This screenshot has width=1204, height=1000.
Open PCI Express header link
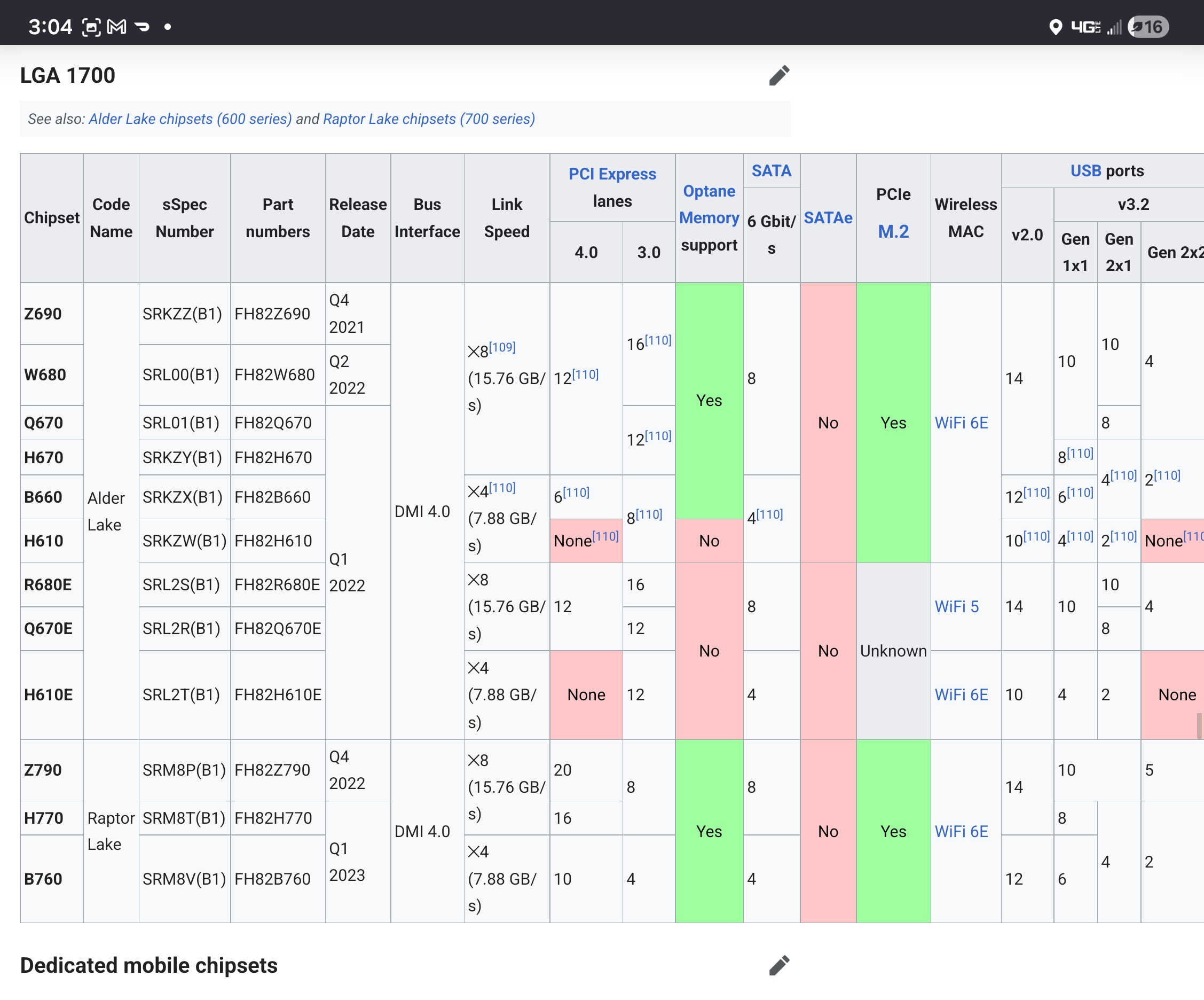(x=612, y=174)
